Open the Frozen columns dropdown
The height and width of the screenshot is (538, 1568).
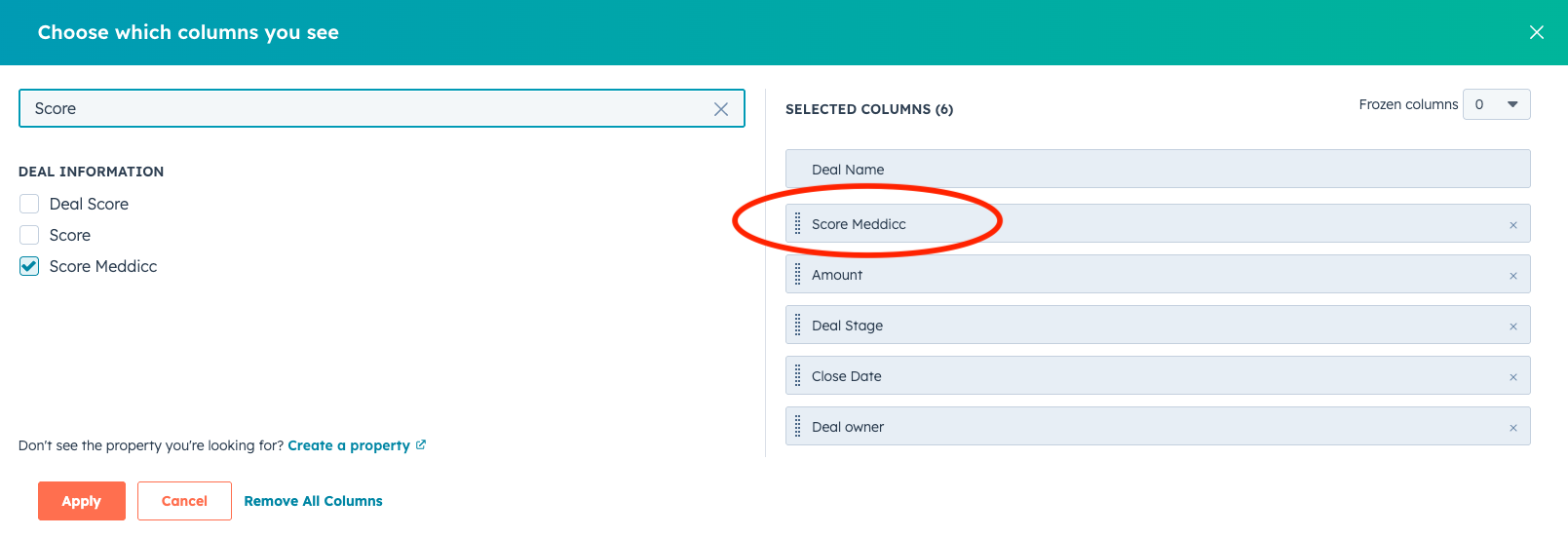[x=1496, y=104]
